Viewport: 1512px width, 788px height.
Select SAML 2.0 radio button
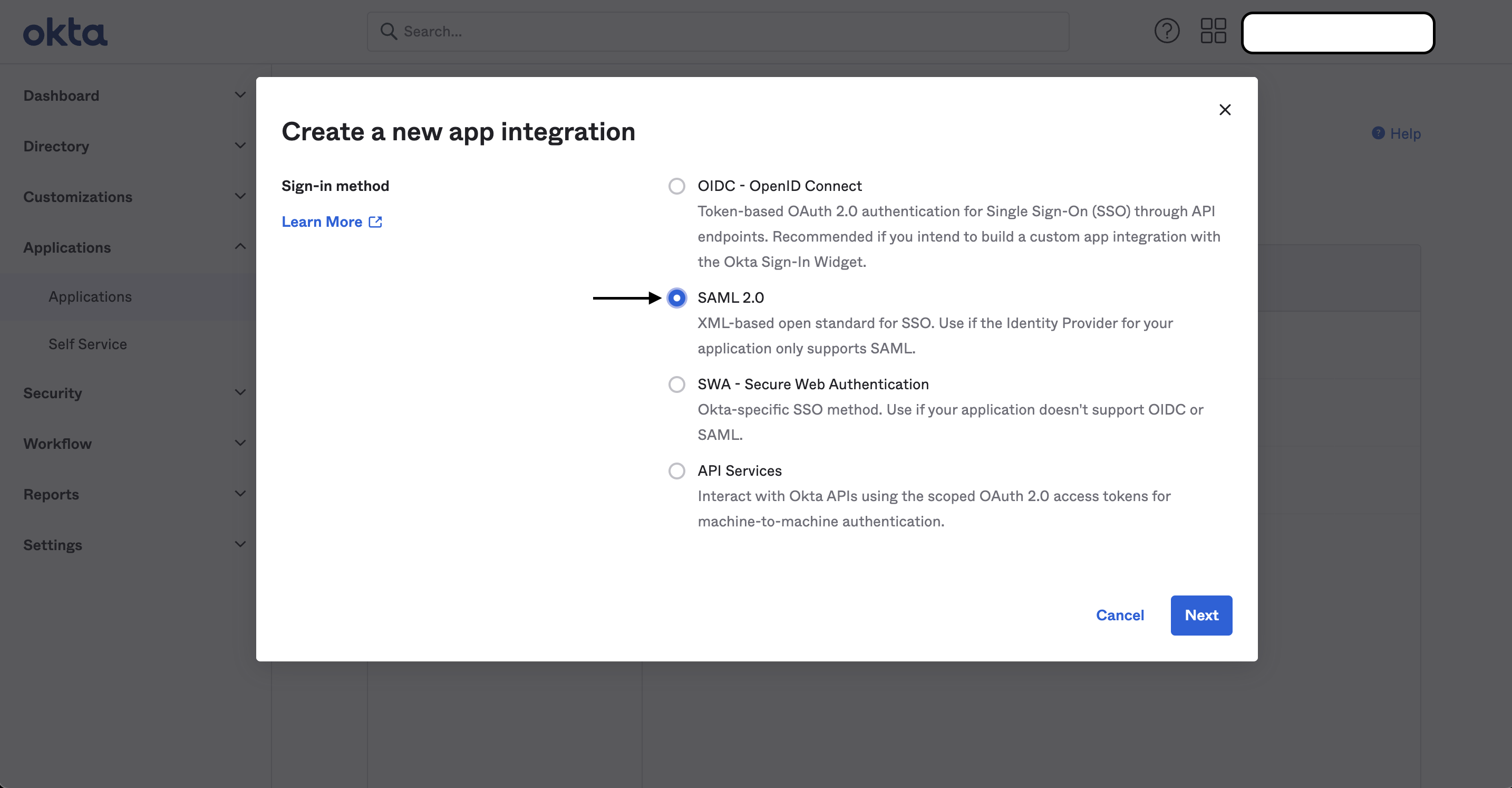677,299
